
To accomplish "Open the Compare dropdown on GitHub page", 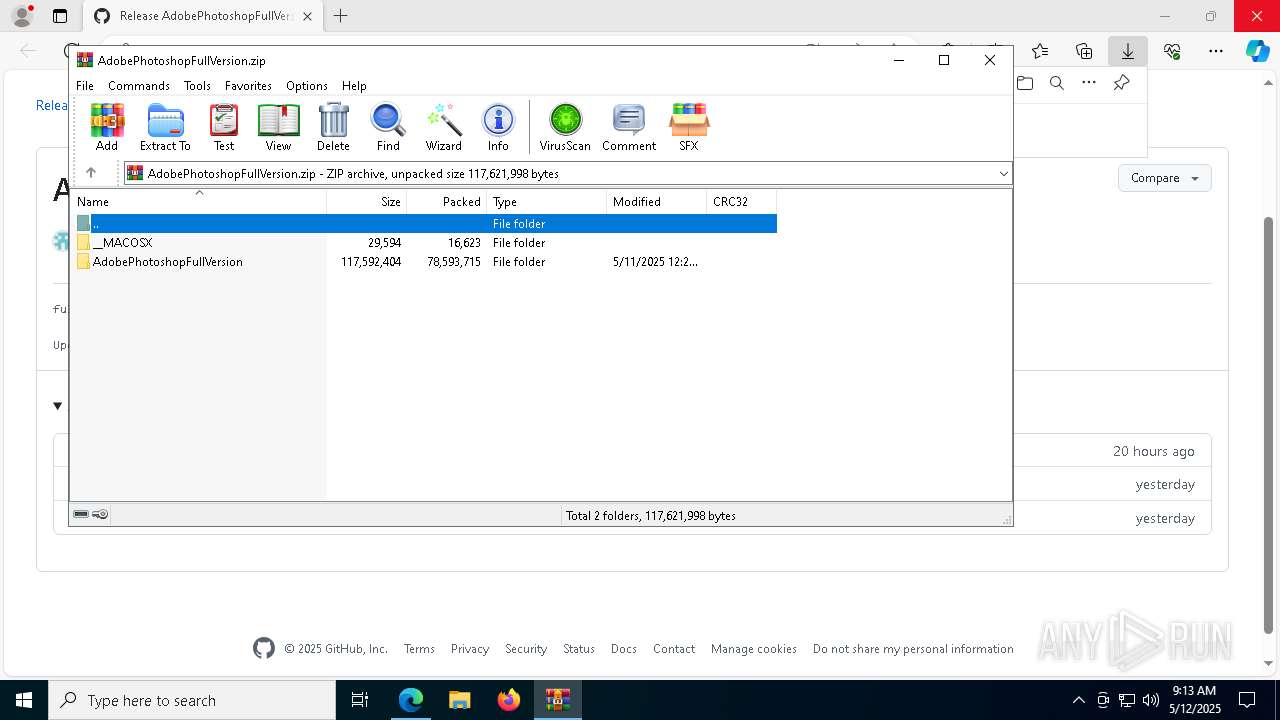I will pyautogui.click(x=1164, y=178).
